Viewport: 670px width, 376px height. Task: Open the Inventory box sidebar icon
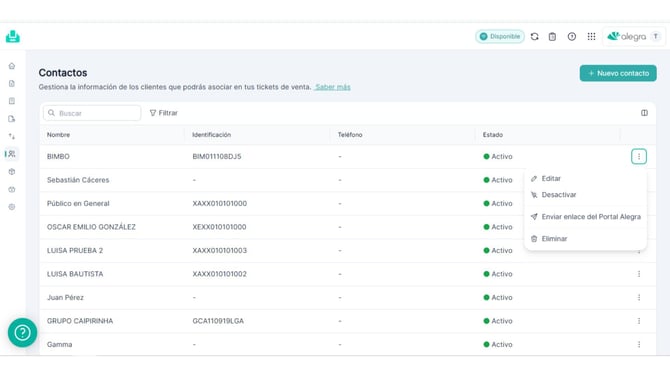[x=12, y=172]
